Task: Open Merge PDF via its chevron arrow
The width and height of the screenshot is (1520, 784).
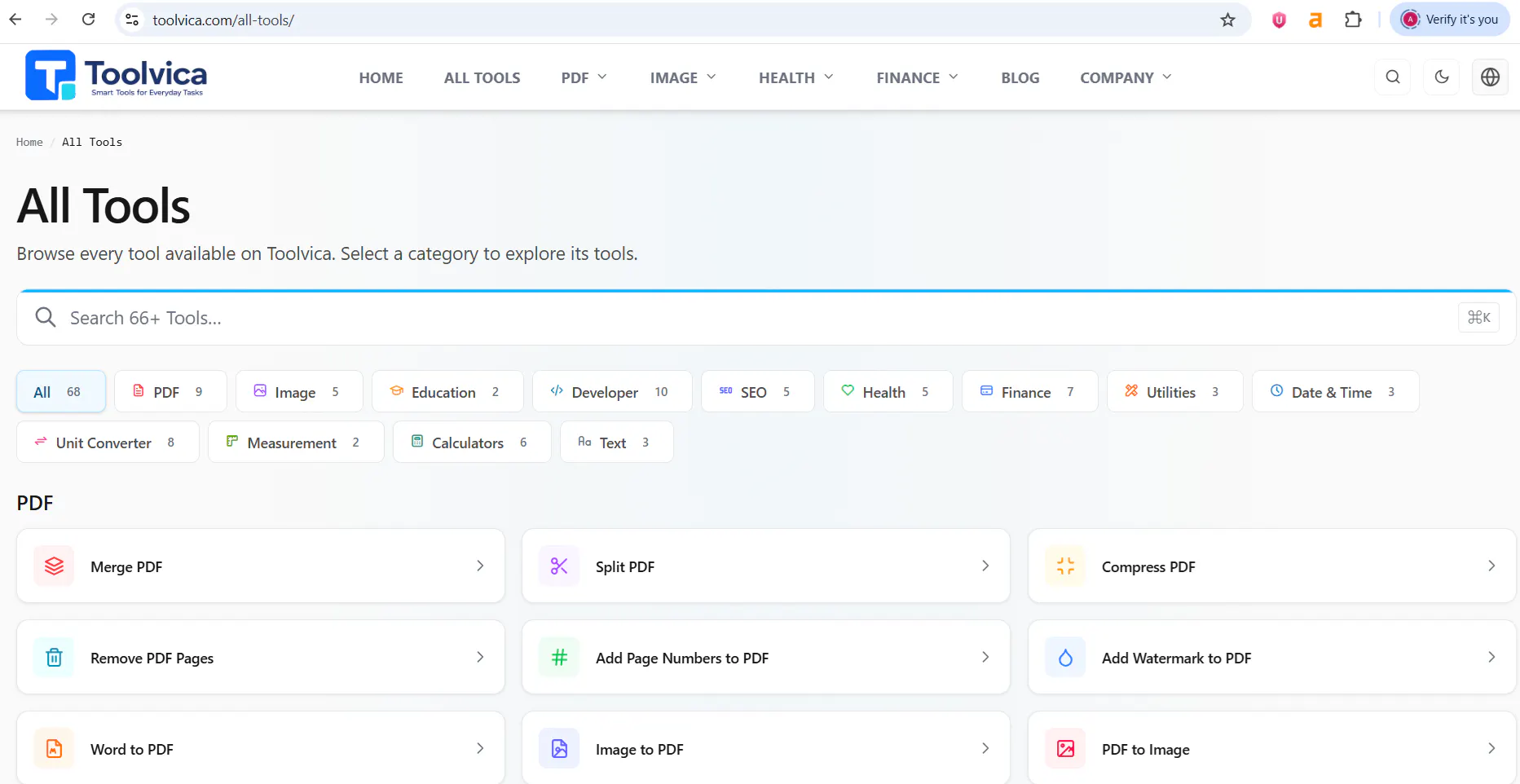Action: pos(480,566)
